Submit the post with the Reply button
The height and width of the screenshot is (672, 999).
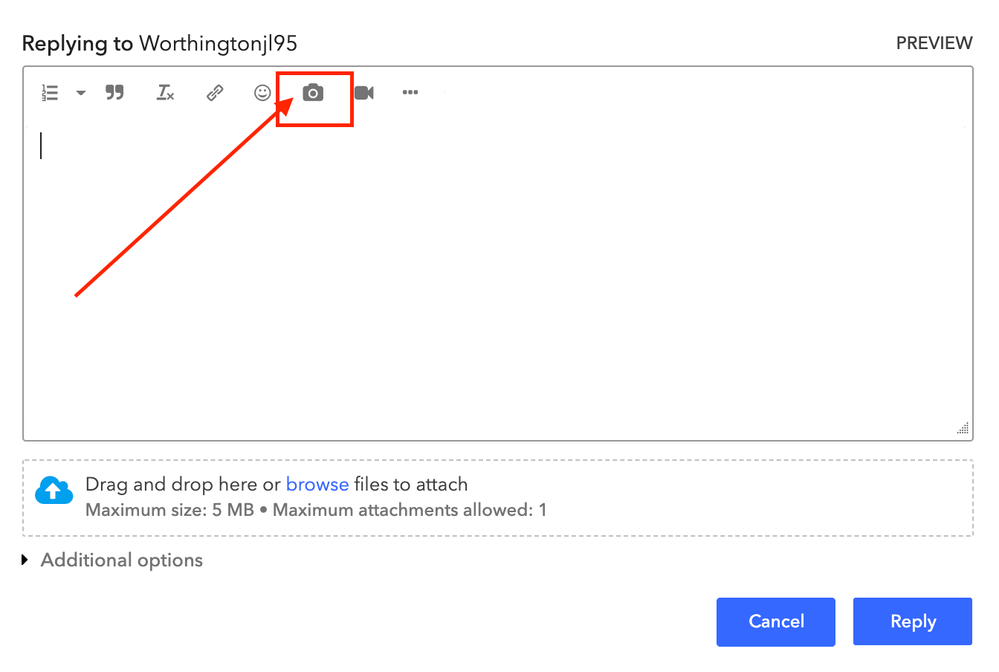point(912,621)
